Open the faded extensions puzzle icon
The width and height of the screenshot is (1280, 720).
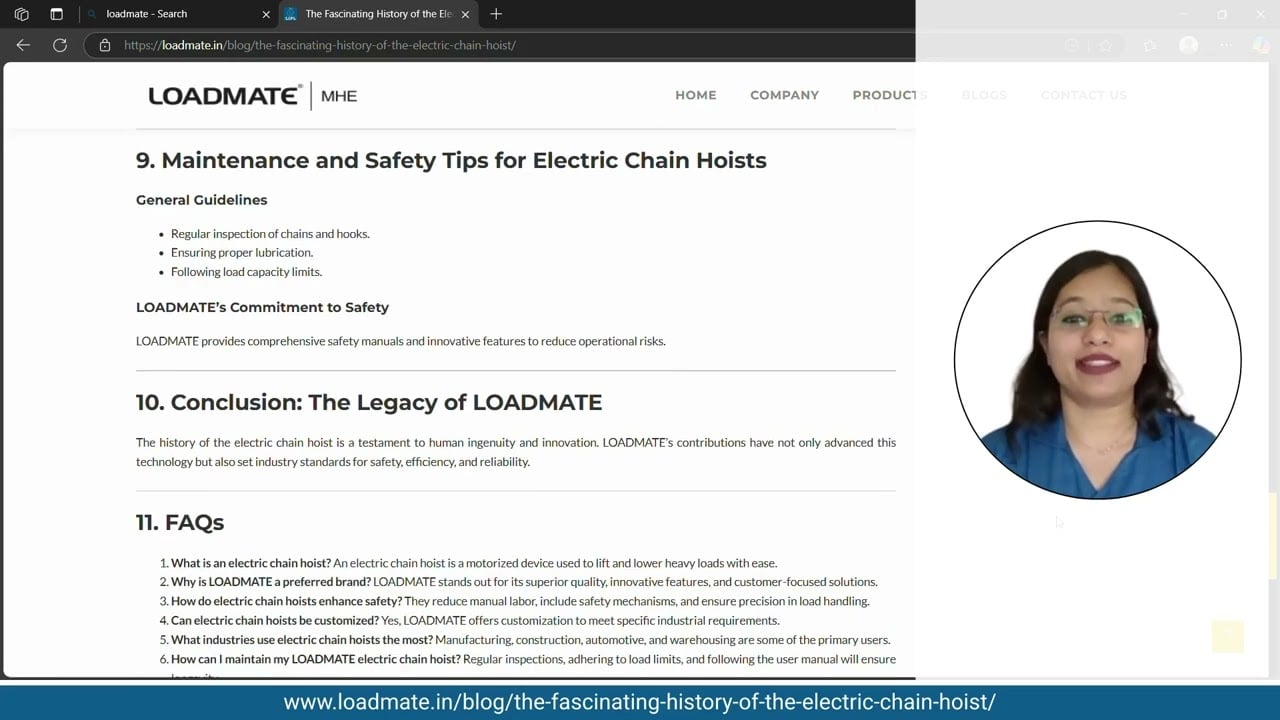pos(1150,45)
